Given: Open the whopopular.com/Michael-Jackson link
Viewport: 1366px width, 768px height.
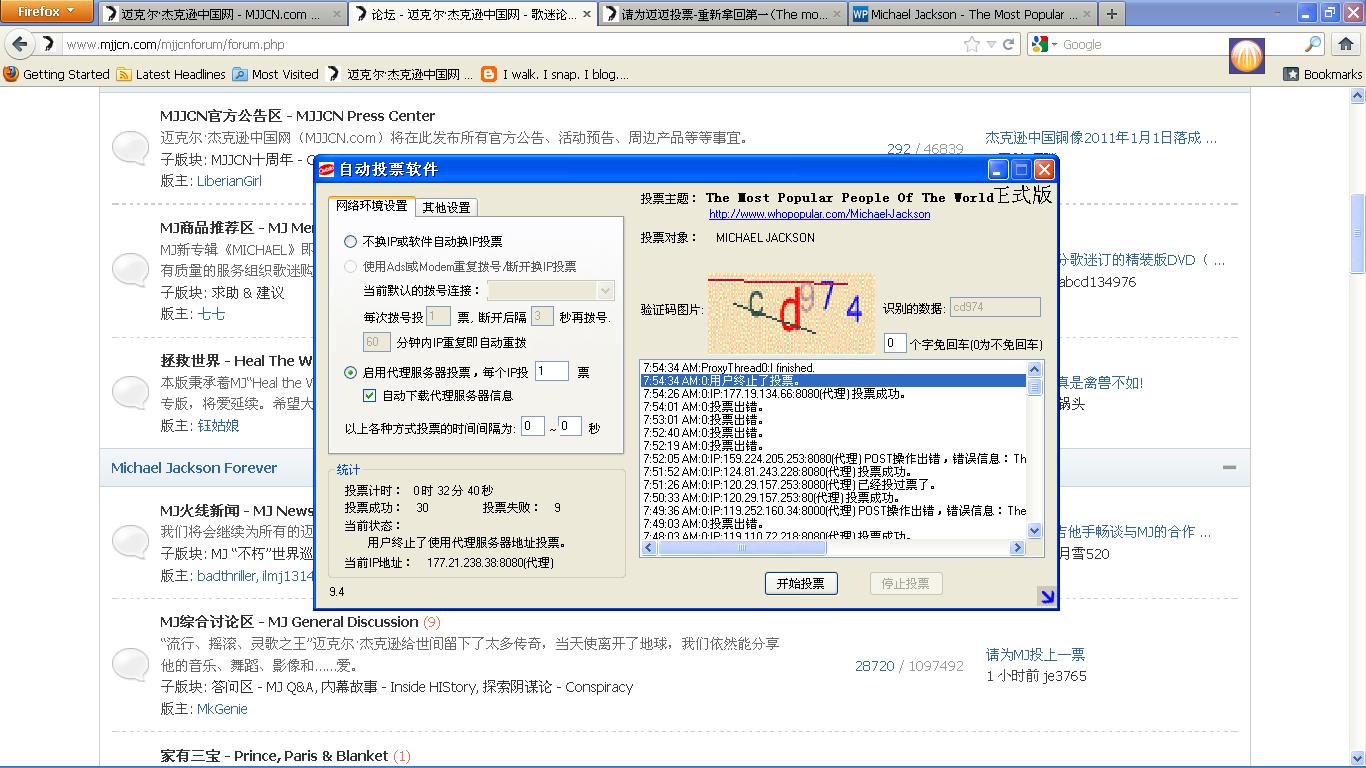Looking at the screenshot, I should [819, 214].
